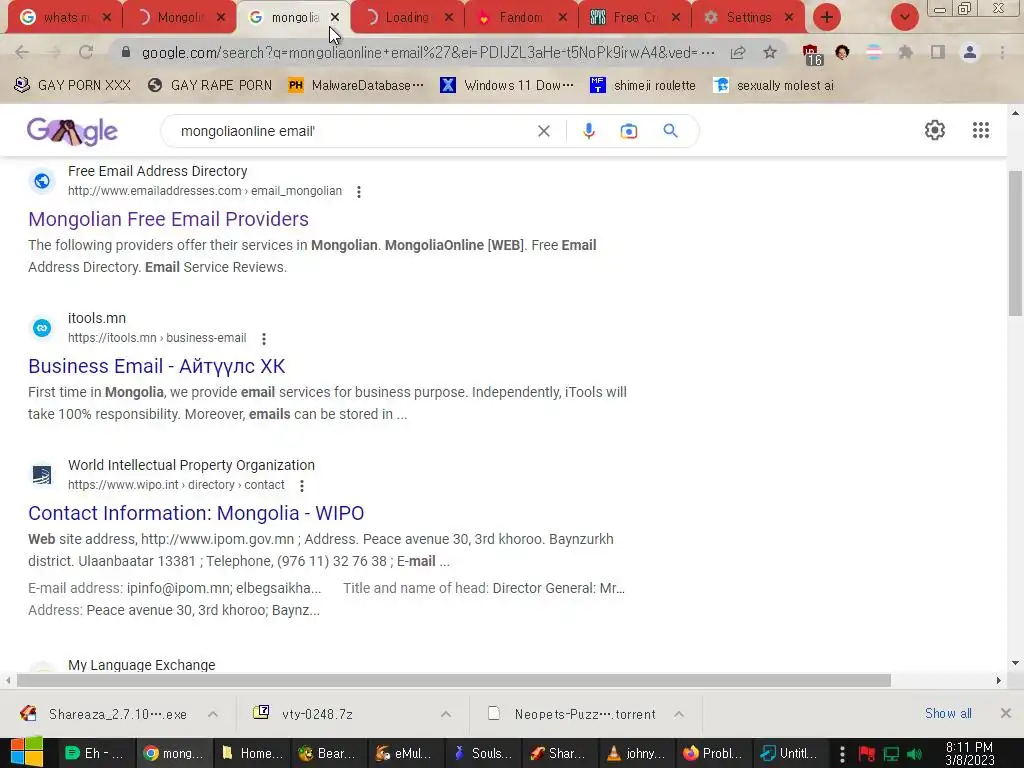The image size is (1024, 768).
Task: Open the extensions puzzle piece menu
Action: (x=905, y=52)
